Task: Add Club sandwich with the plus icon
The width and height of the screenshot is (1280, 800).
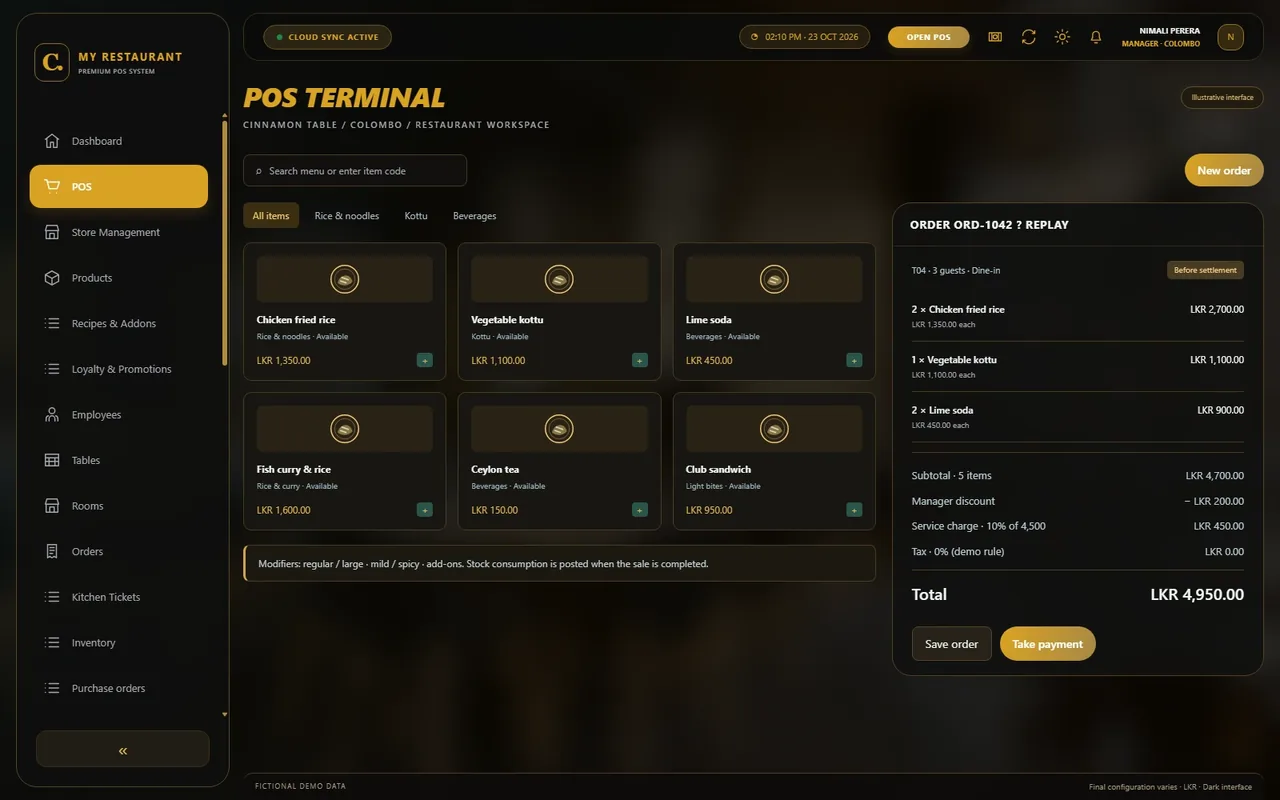Action: coord(854,510)
